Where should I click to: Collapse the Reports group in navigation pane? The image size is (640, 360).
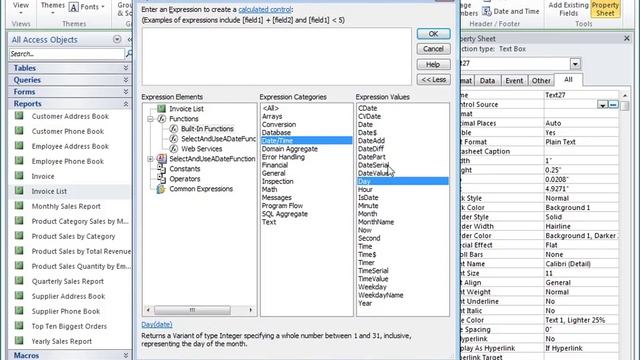[126, 104]
